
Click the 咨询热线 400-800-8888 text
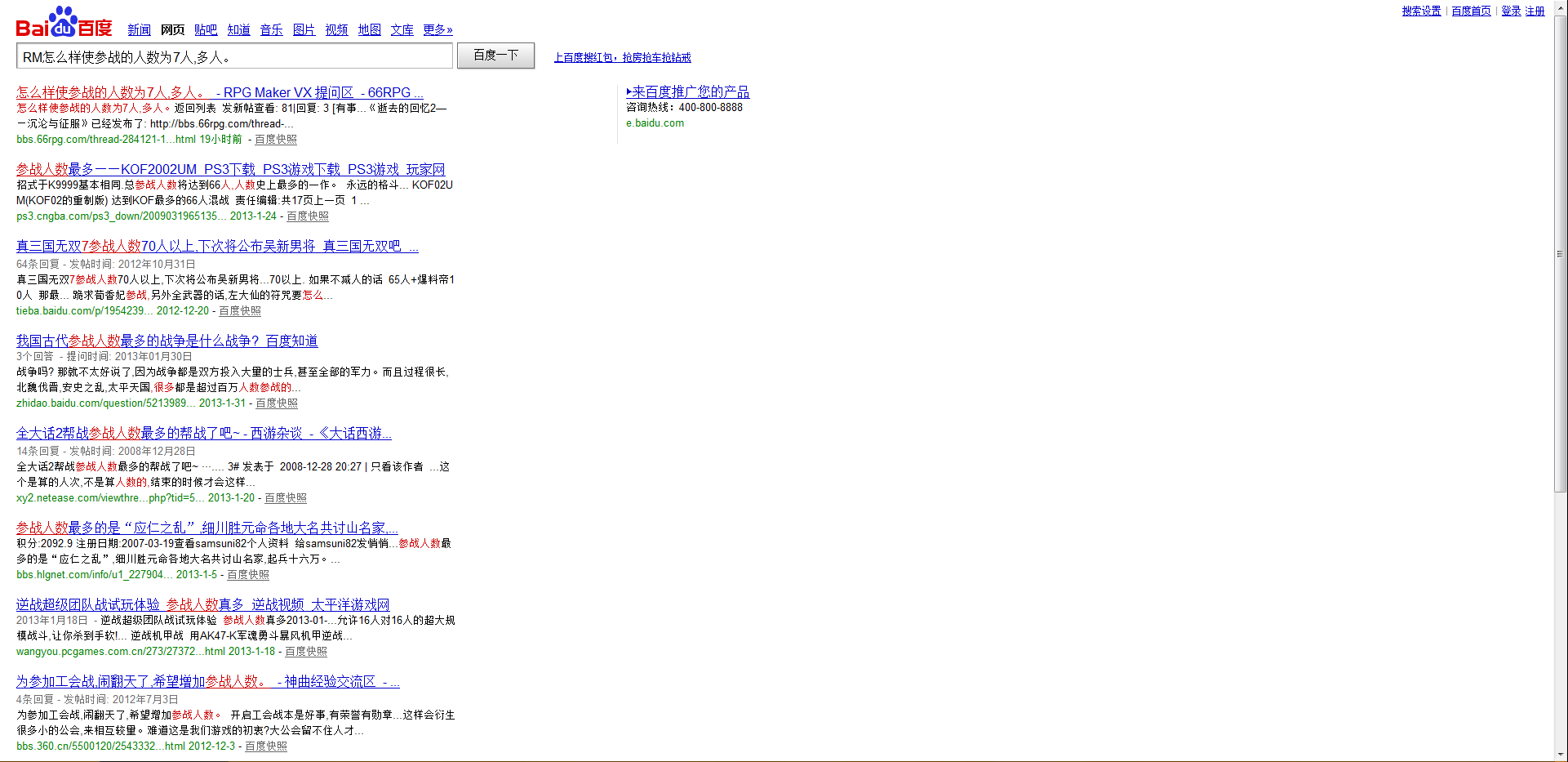click(684, 108)
